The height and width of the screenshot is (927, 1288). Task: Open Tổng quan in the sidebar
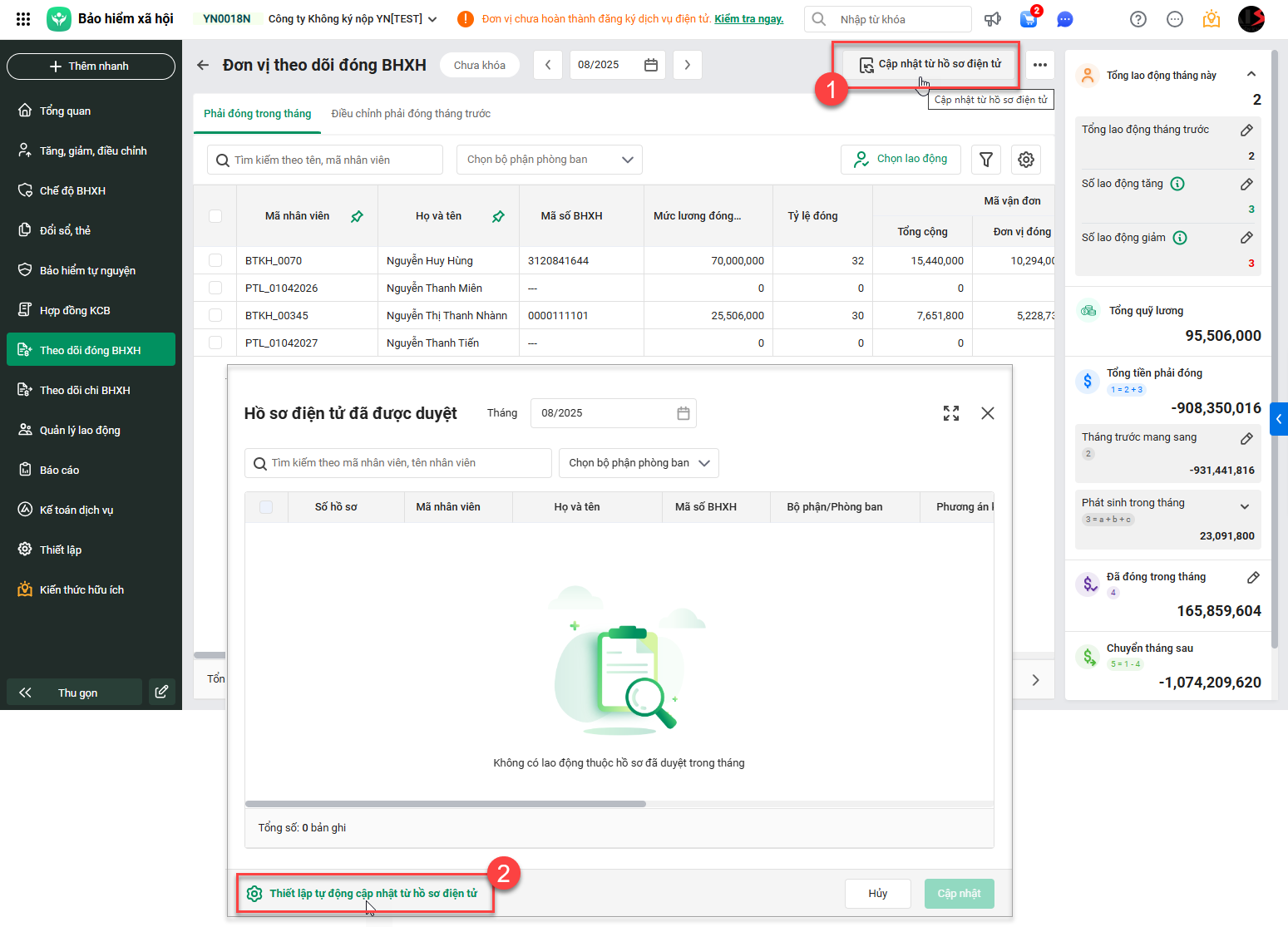click(91, 111)
